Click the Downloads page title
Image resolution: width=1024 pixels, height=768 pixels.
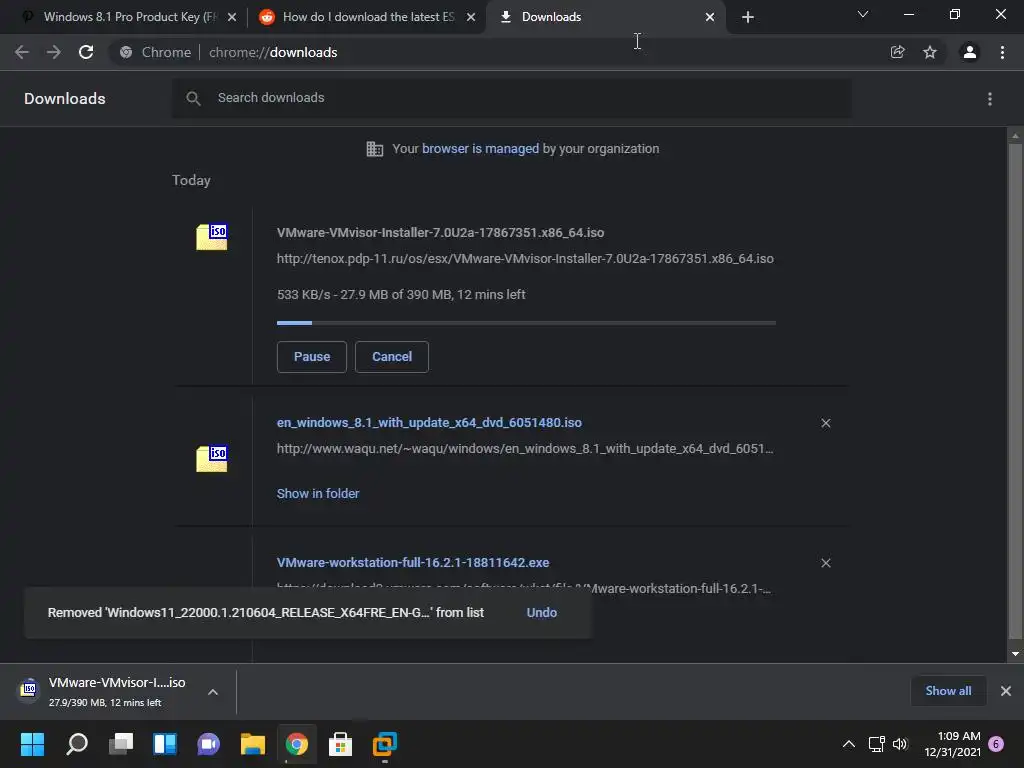point(65,99)
